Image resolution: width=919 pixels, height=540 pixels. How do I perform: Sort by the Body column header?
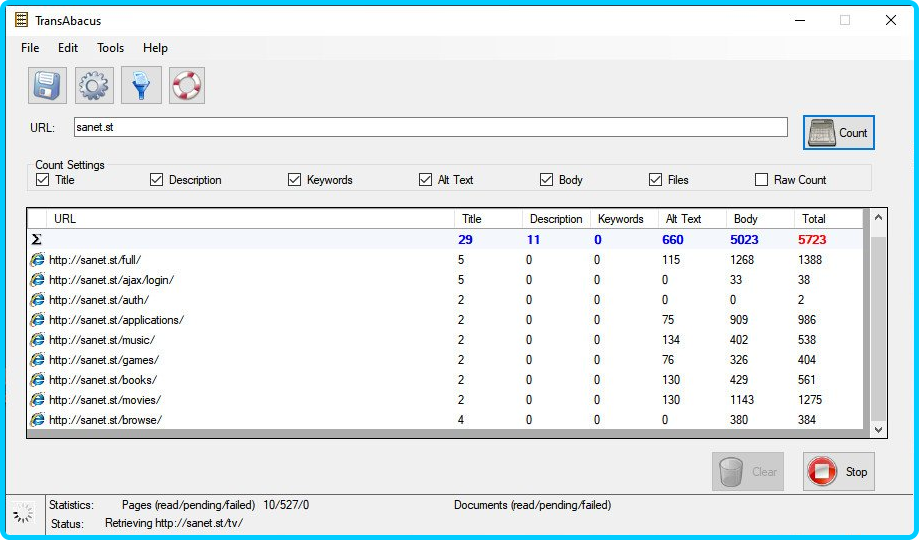tap(760, 219)
